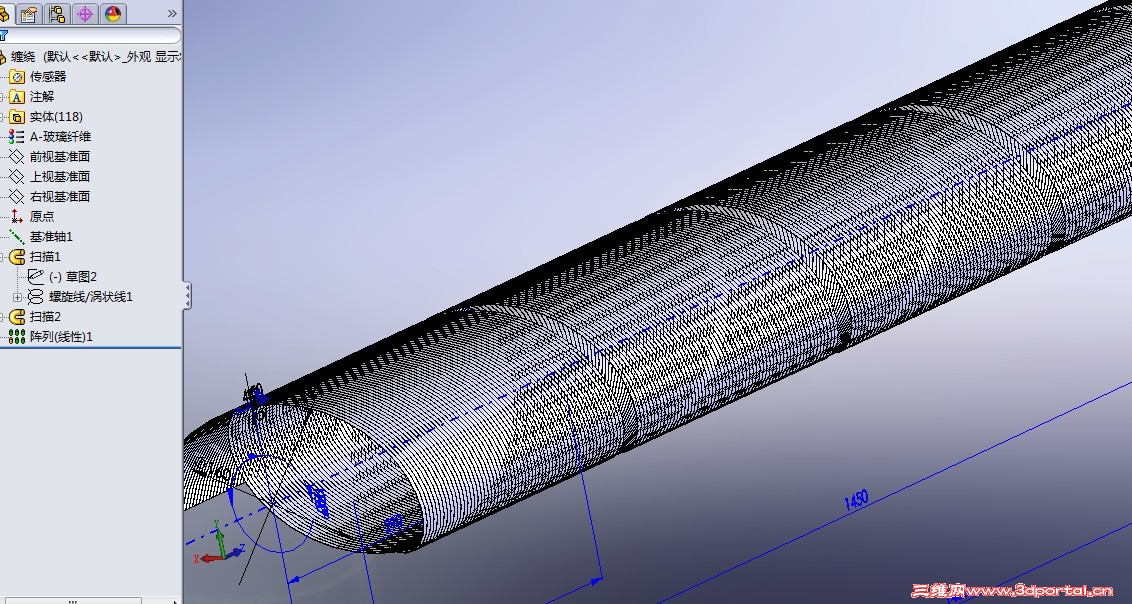
Task: Select the 实体(118) solid bodies folder icon
Action: click(x=17, y=117)
